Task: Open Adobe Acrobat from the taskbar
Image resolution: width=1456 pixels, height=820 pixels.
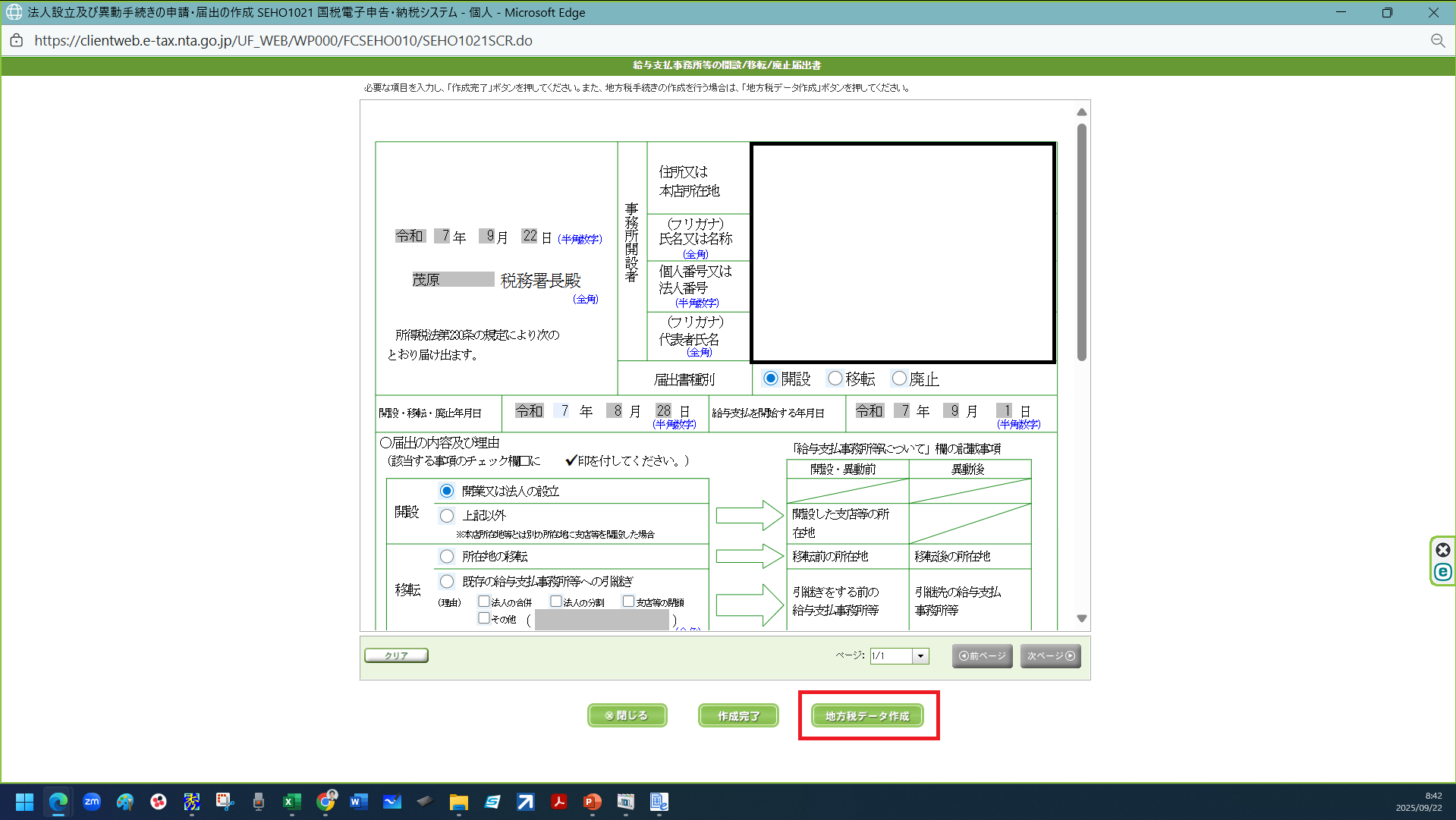Action: click(559, 802)
